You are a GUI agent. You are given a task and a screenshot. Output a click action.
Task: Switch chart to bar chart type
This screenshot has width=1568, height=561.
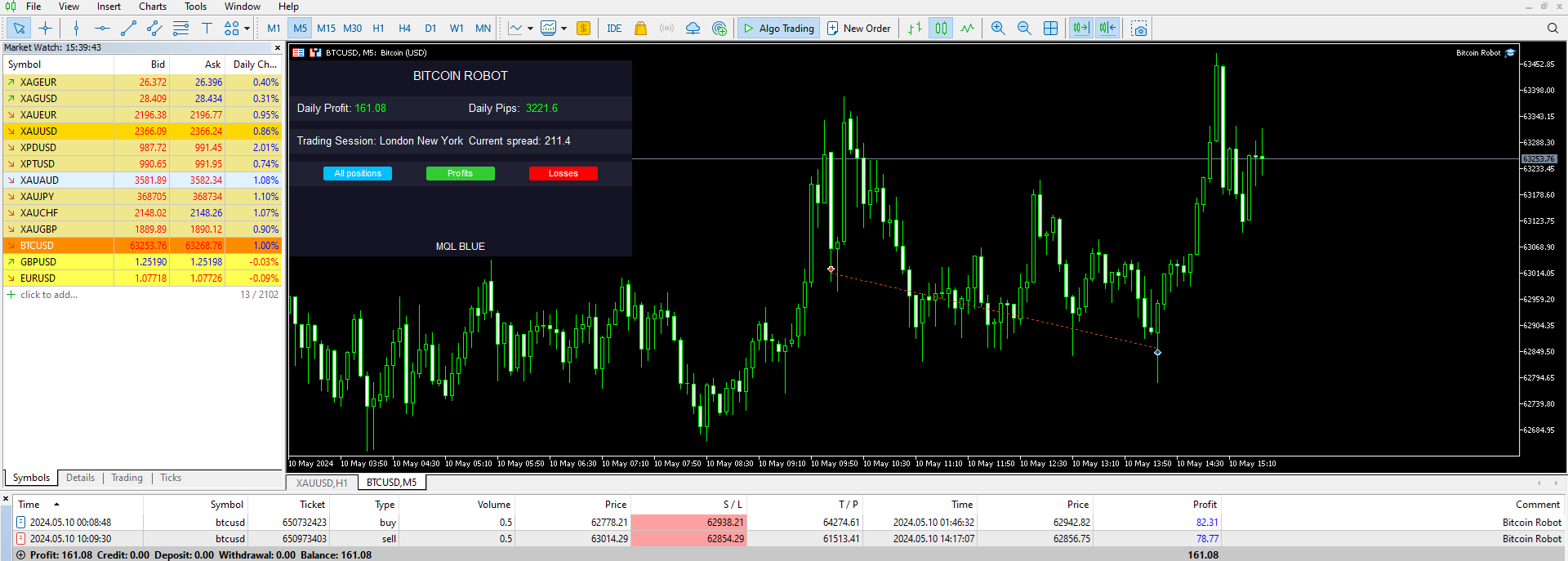(x=915, y=29)
